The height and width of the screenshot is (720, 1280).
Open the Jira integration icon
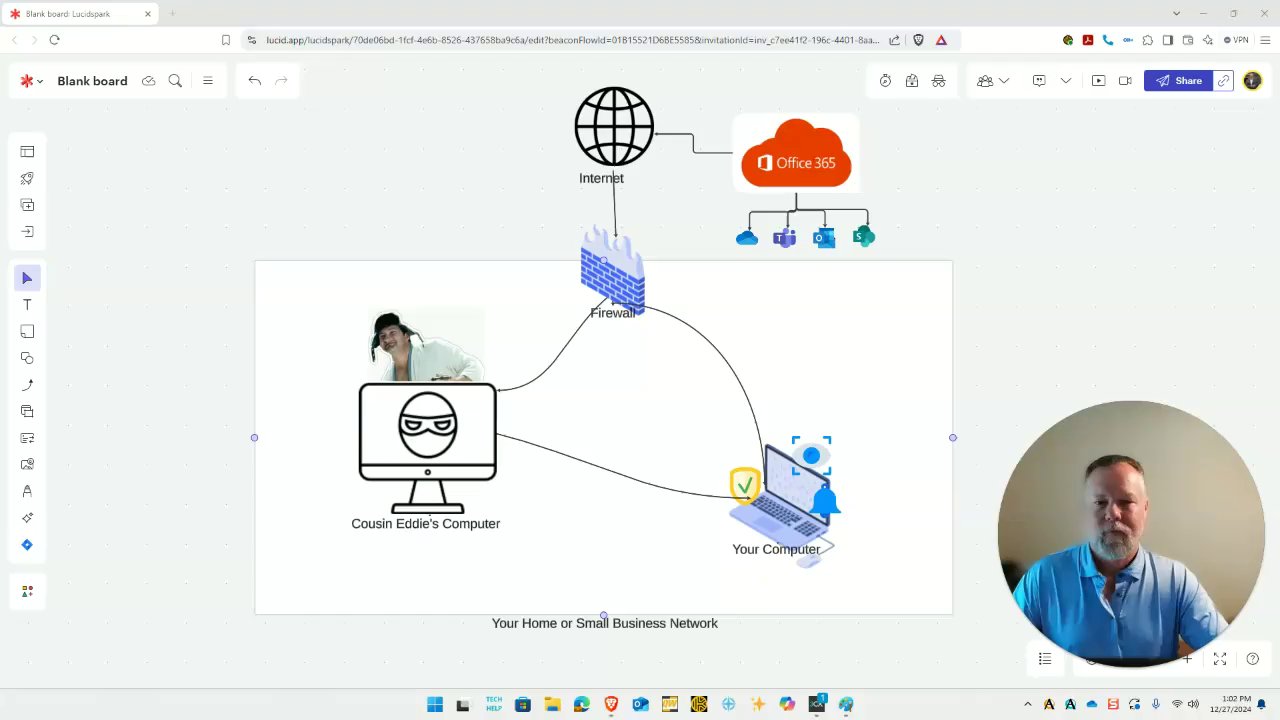[27, 545]
